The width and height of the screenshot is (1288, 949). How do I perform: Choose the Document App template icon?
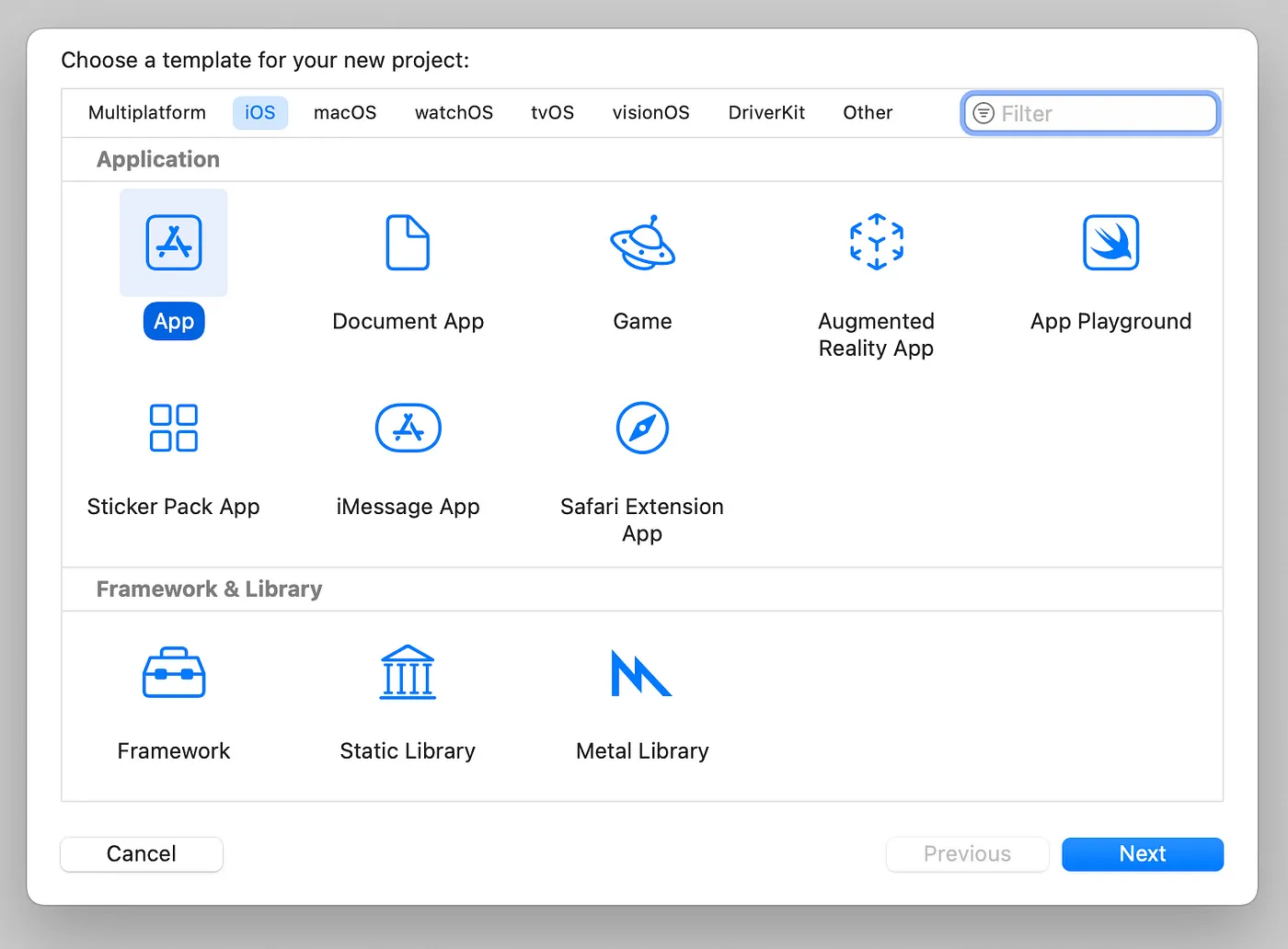(408, 243)
